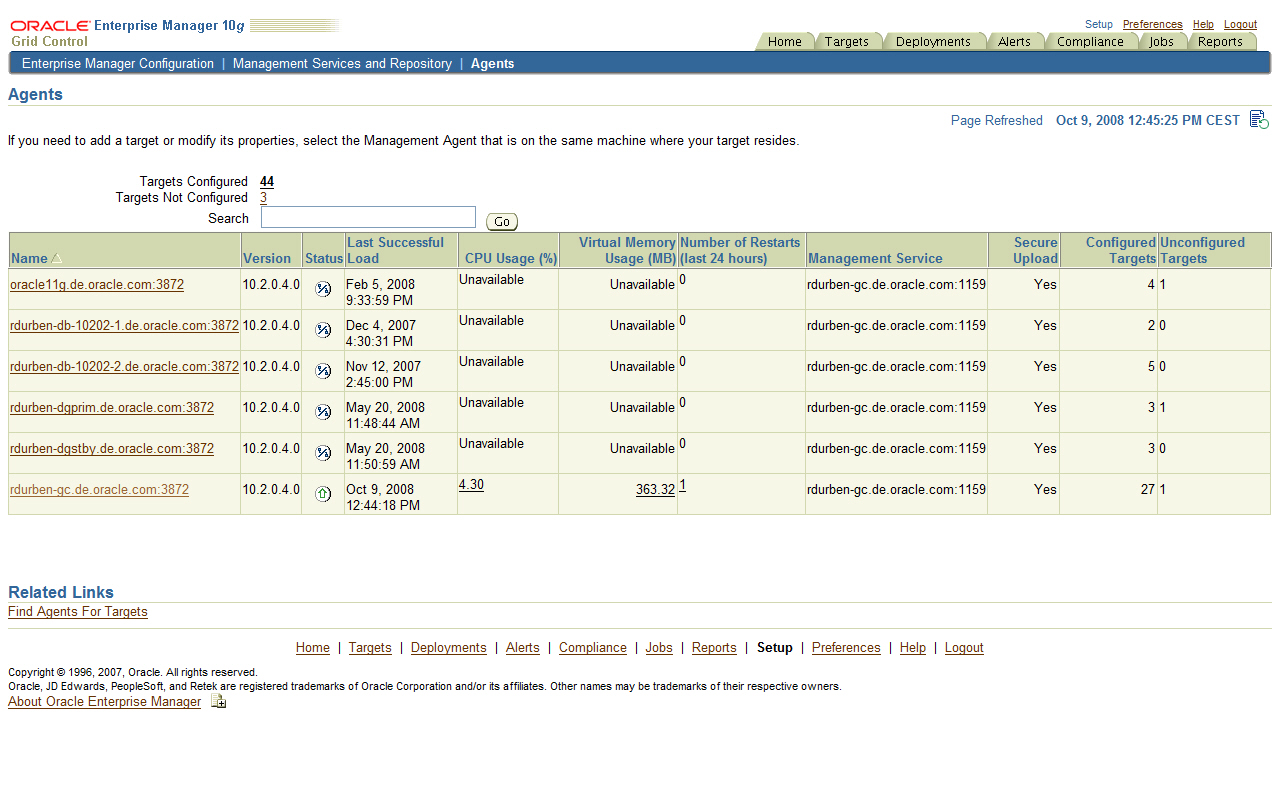The width and height of the screenshot is (1280, 799).
Task: Click virtual memory value 363.32
Action: pos(655,490)
